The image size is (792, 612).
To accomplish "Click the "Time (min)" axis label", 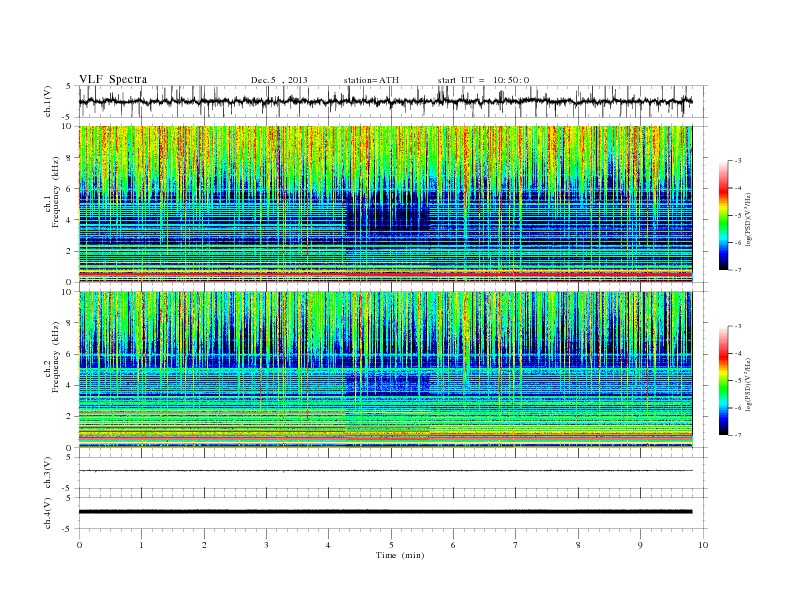I will [400, 555].
